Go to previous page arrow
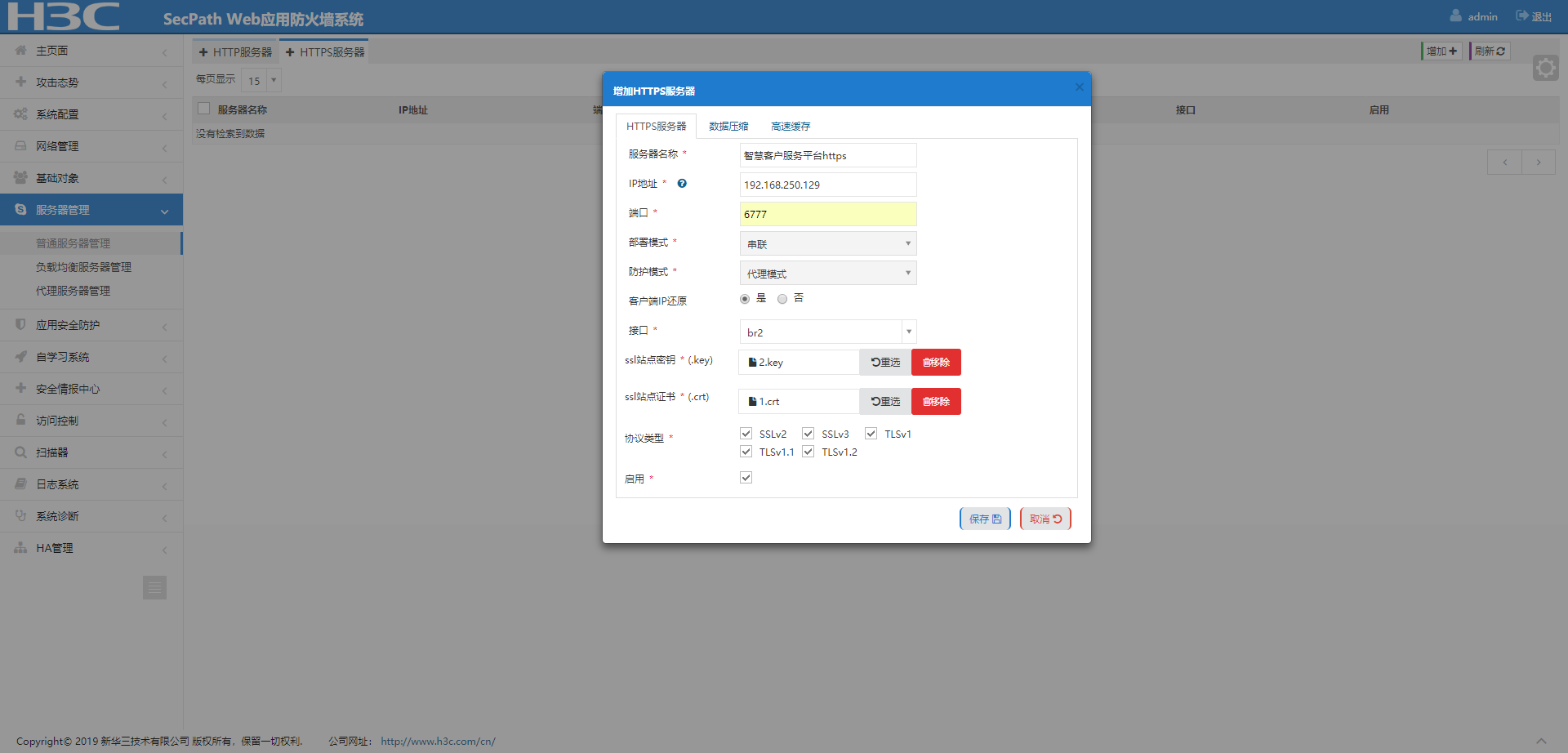This screenshot has height=753, width=1568. coord(1505,163)
